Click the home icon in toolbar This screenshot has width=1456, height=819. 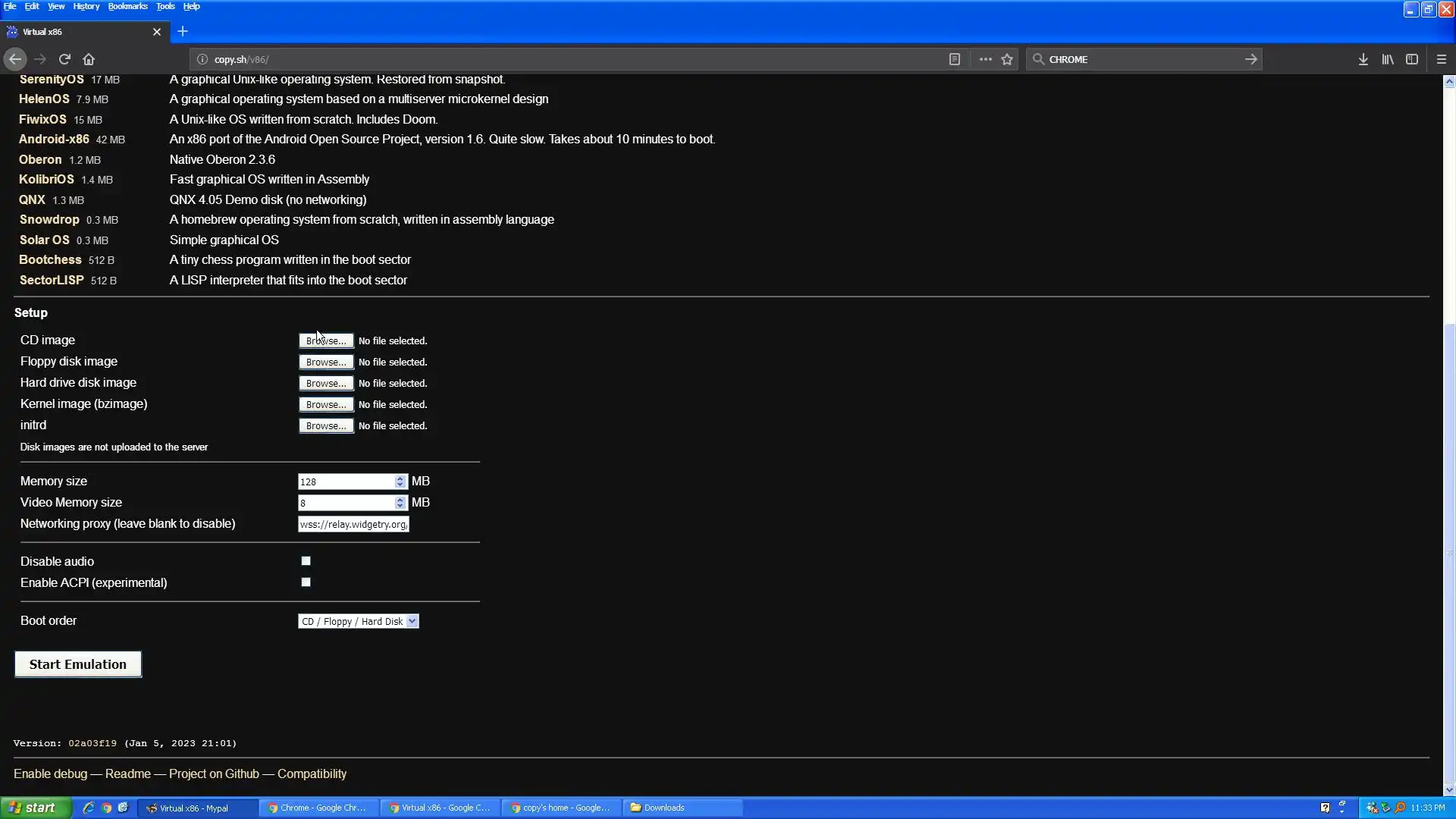89,59
